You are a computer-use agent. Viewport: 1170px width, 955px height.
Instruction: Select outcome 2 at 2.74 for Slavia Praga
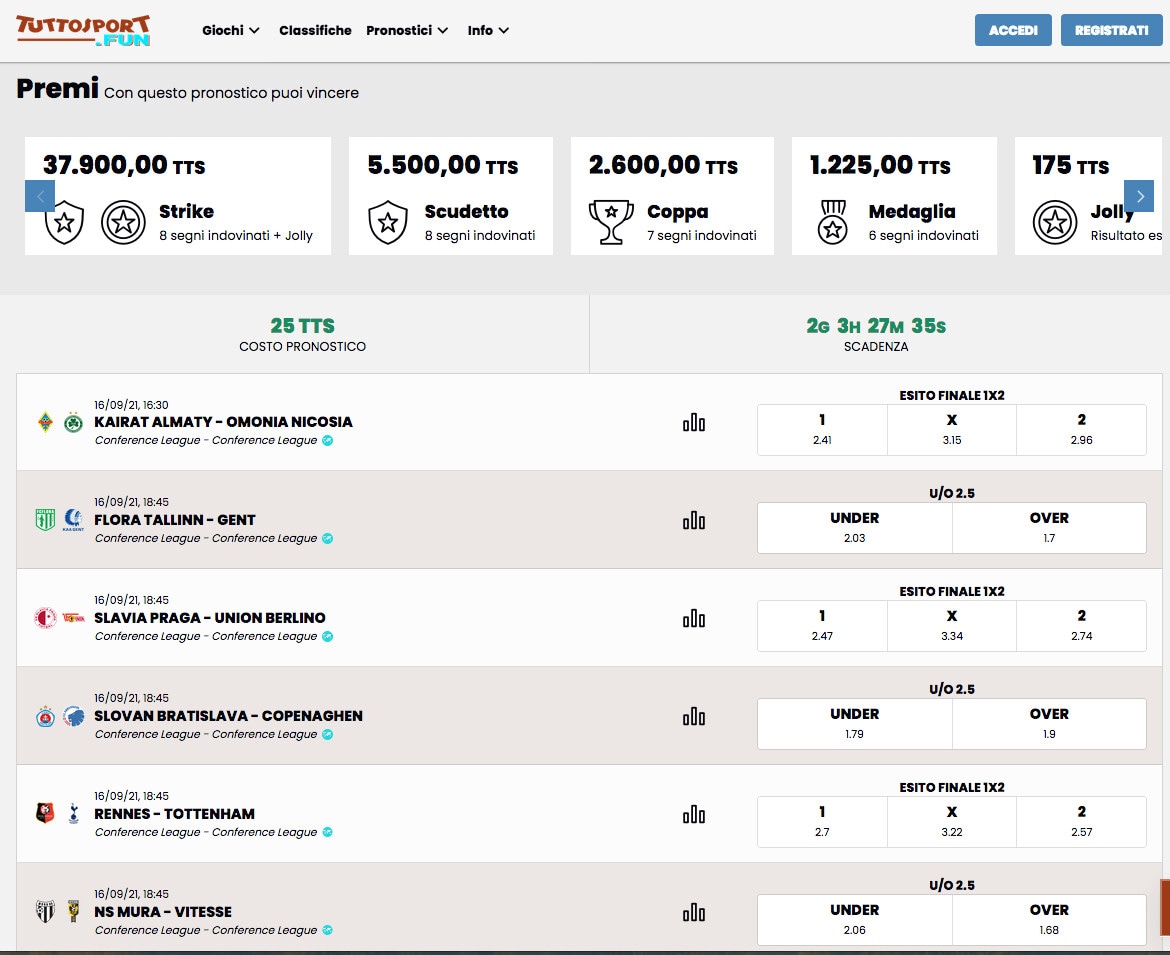point(1081,625)
